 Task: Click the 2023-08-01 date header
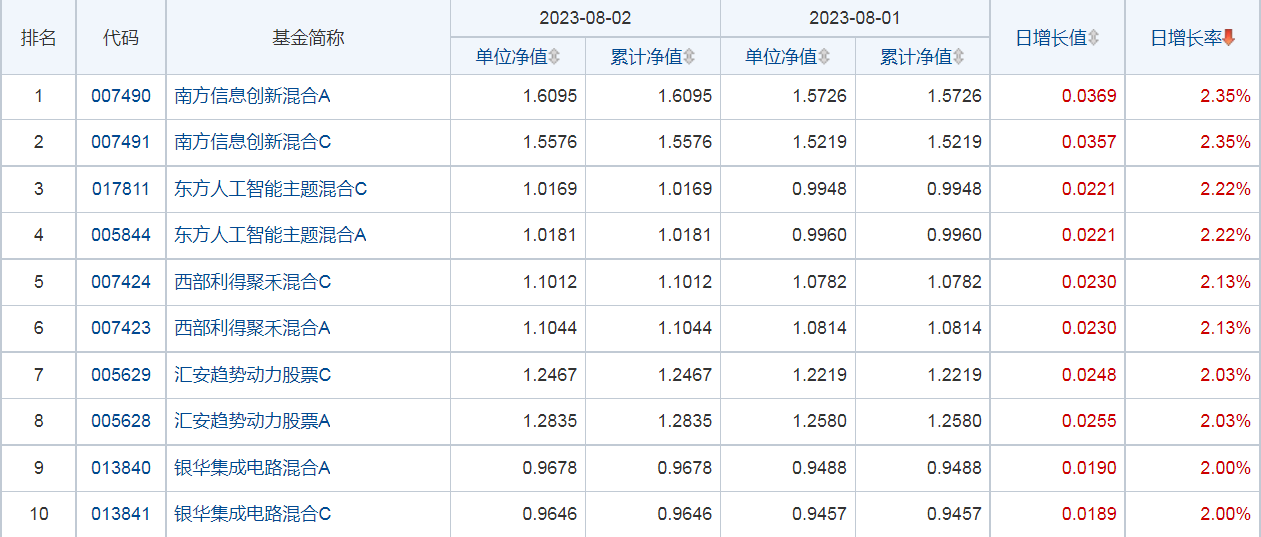[855, 19]
